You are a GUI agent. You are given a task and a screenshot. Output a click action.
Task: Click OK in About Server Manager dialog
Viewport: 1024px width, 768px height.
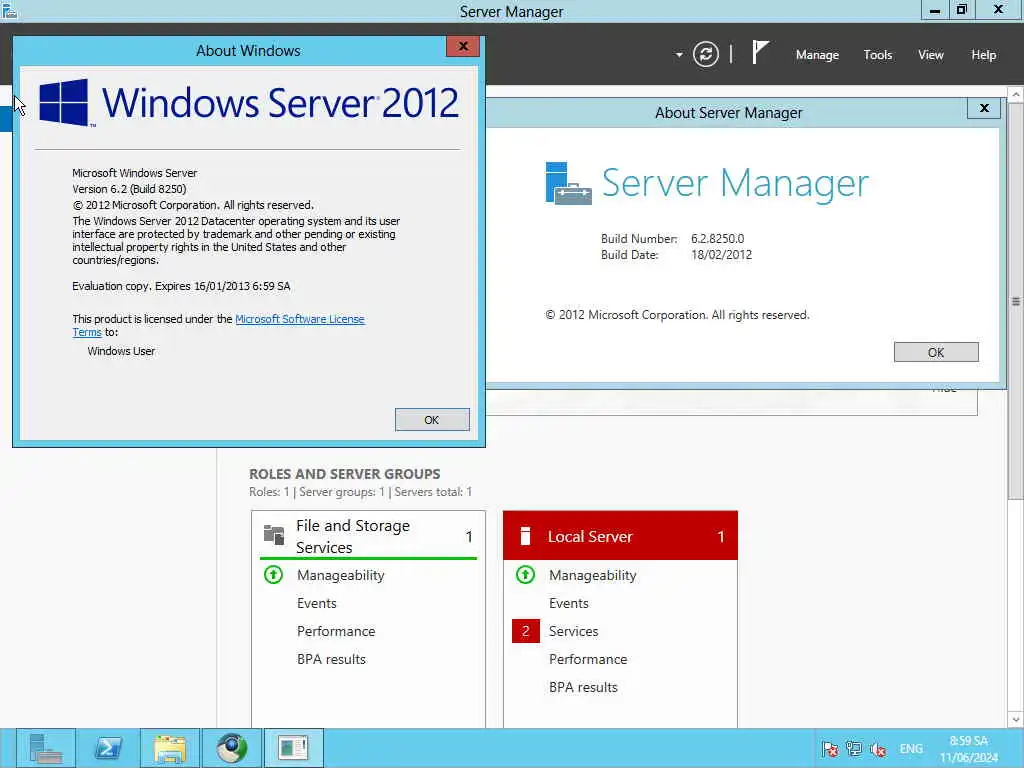936,352
